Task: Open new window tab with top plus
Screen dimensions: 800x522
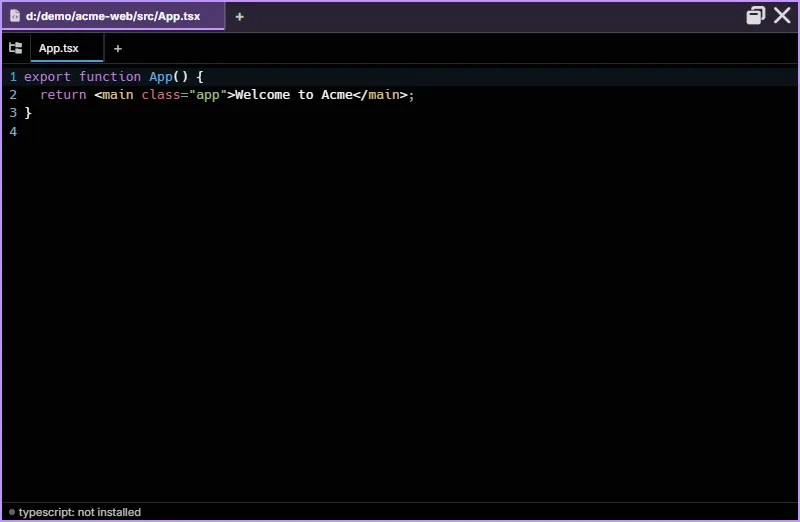Action: pos(239,17)
